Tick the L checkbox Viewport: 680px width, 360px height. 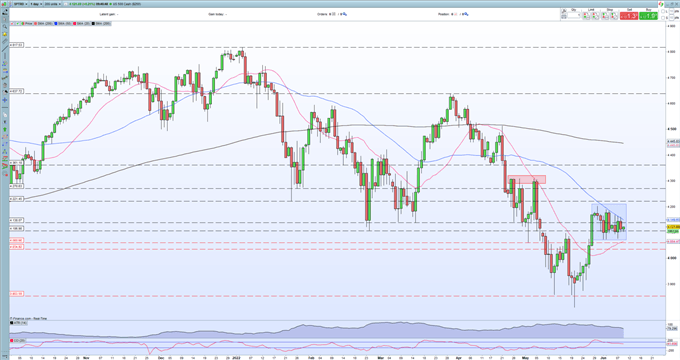coord(663,11)
